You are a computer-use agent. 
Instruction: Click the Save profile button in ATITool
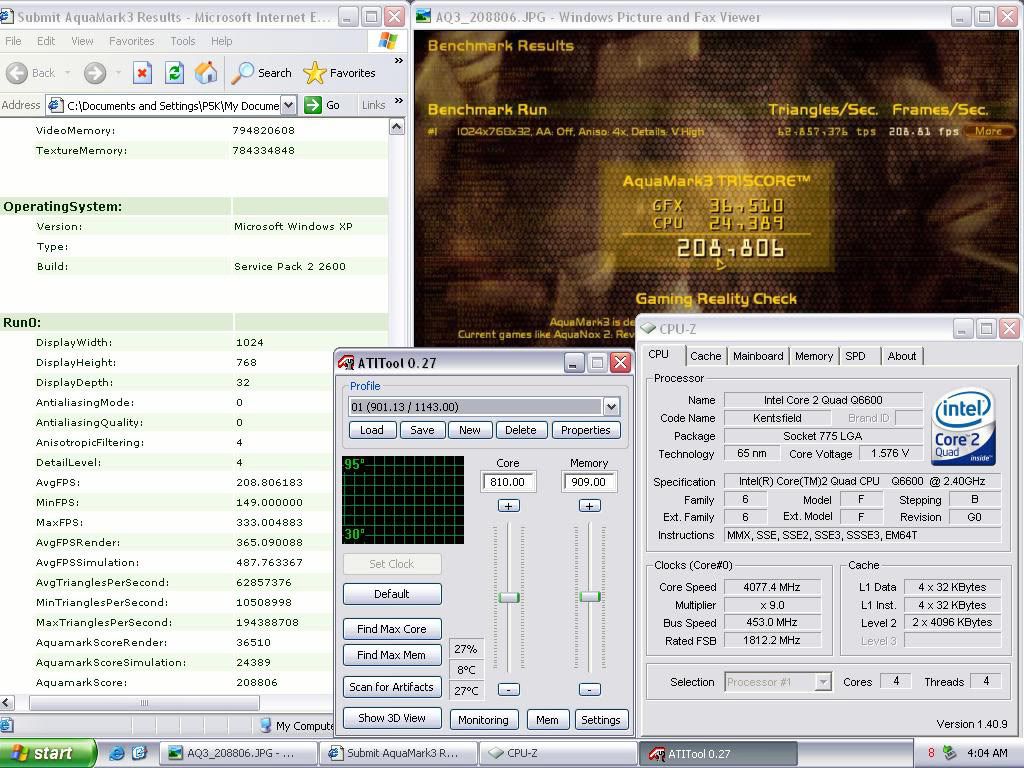422,430
